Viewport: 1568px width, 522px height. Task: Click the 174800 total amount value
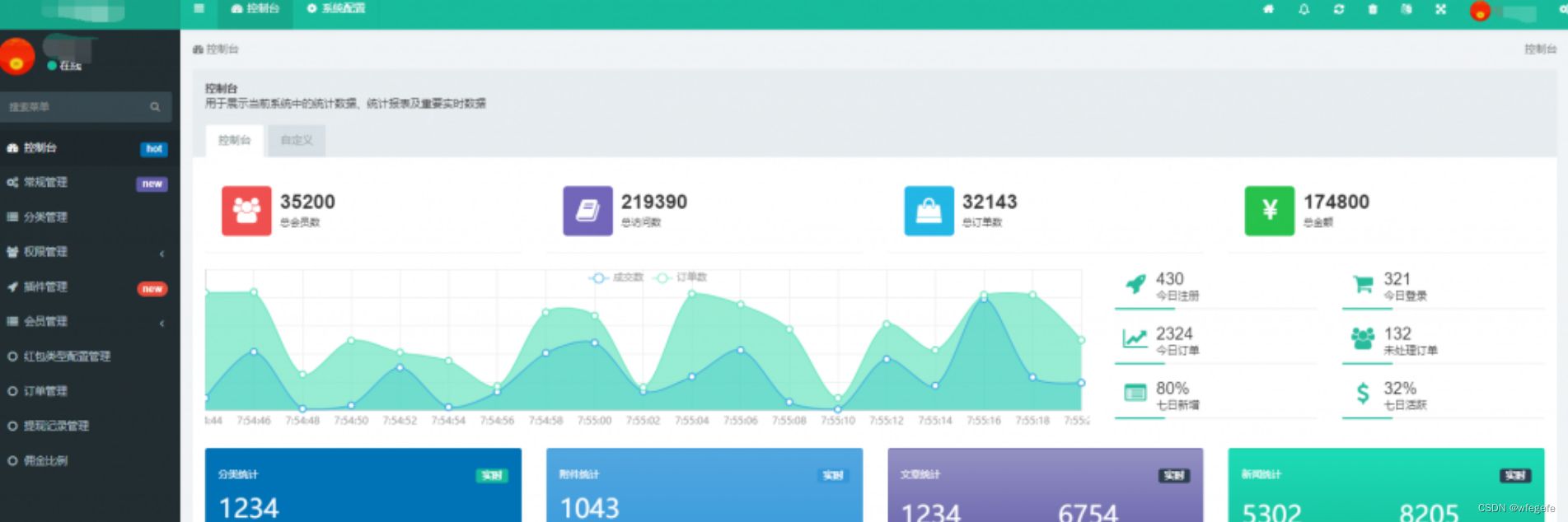[x=1336, y=202]
